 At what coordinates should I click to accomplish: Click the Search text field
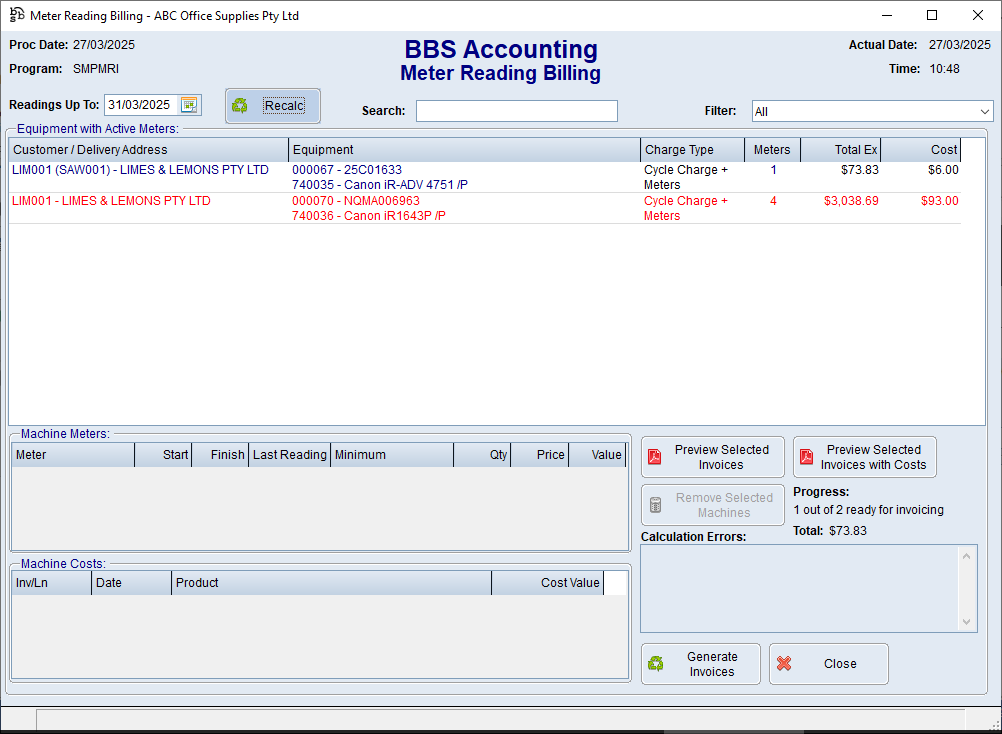[516, 111]
